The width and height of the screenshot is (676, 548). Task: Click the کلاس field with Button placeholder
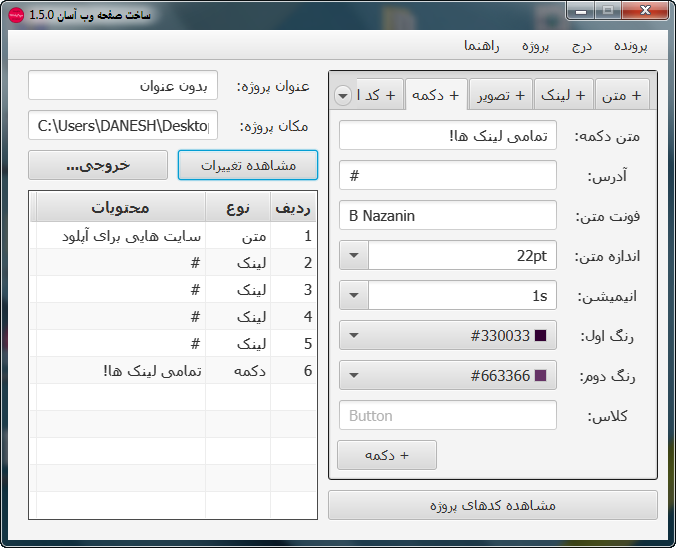[x=448, y=415]
